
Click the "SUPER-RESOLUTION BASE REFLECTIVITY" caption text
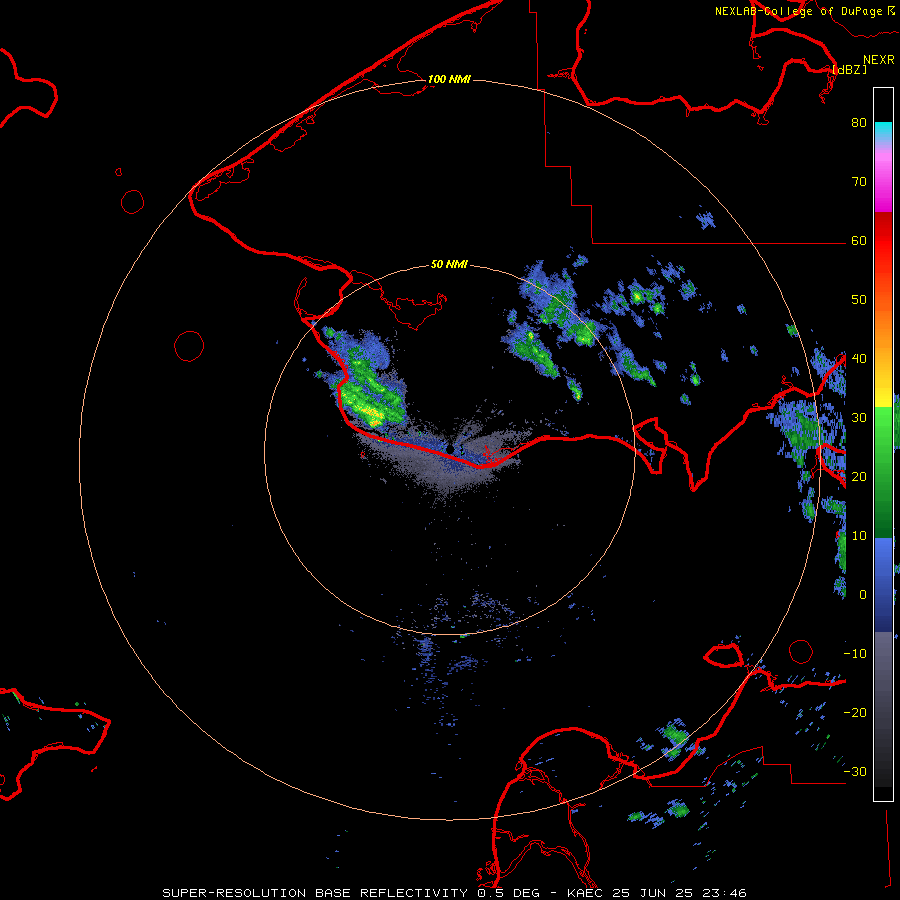[x=315, y=893]
